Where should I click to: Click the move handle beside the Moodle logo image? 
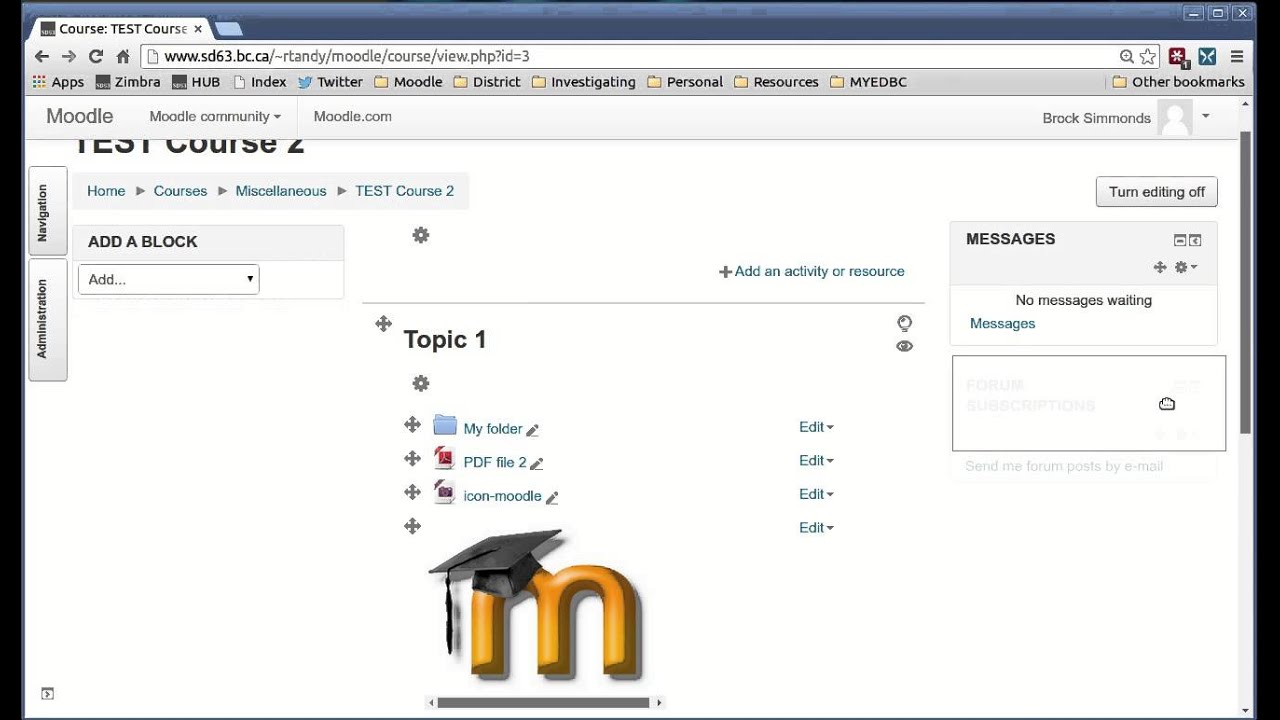tap(412, 526)
